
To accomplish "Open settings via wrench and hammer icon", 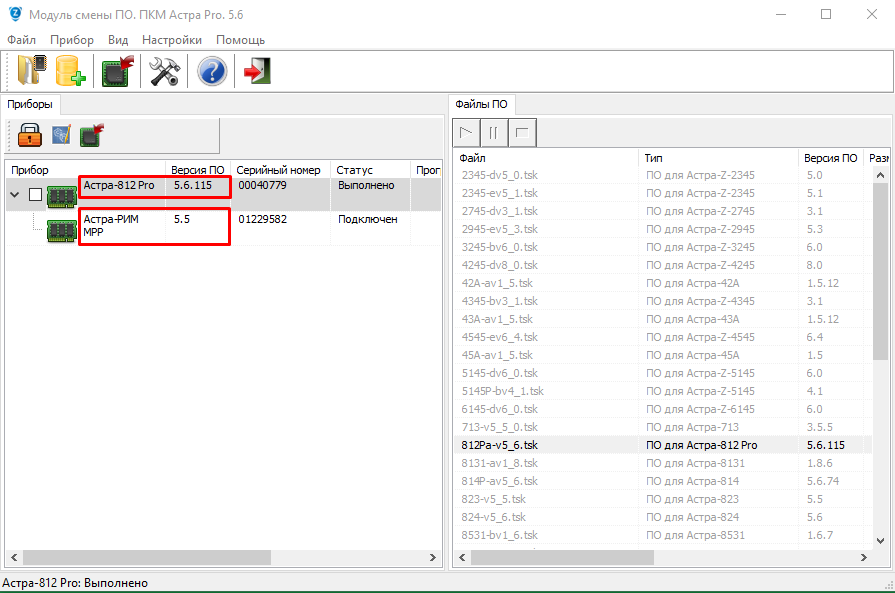I will coord(164,71).
